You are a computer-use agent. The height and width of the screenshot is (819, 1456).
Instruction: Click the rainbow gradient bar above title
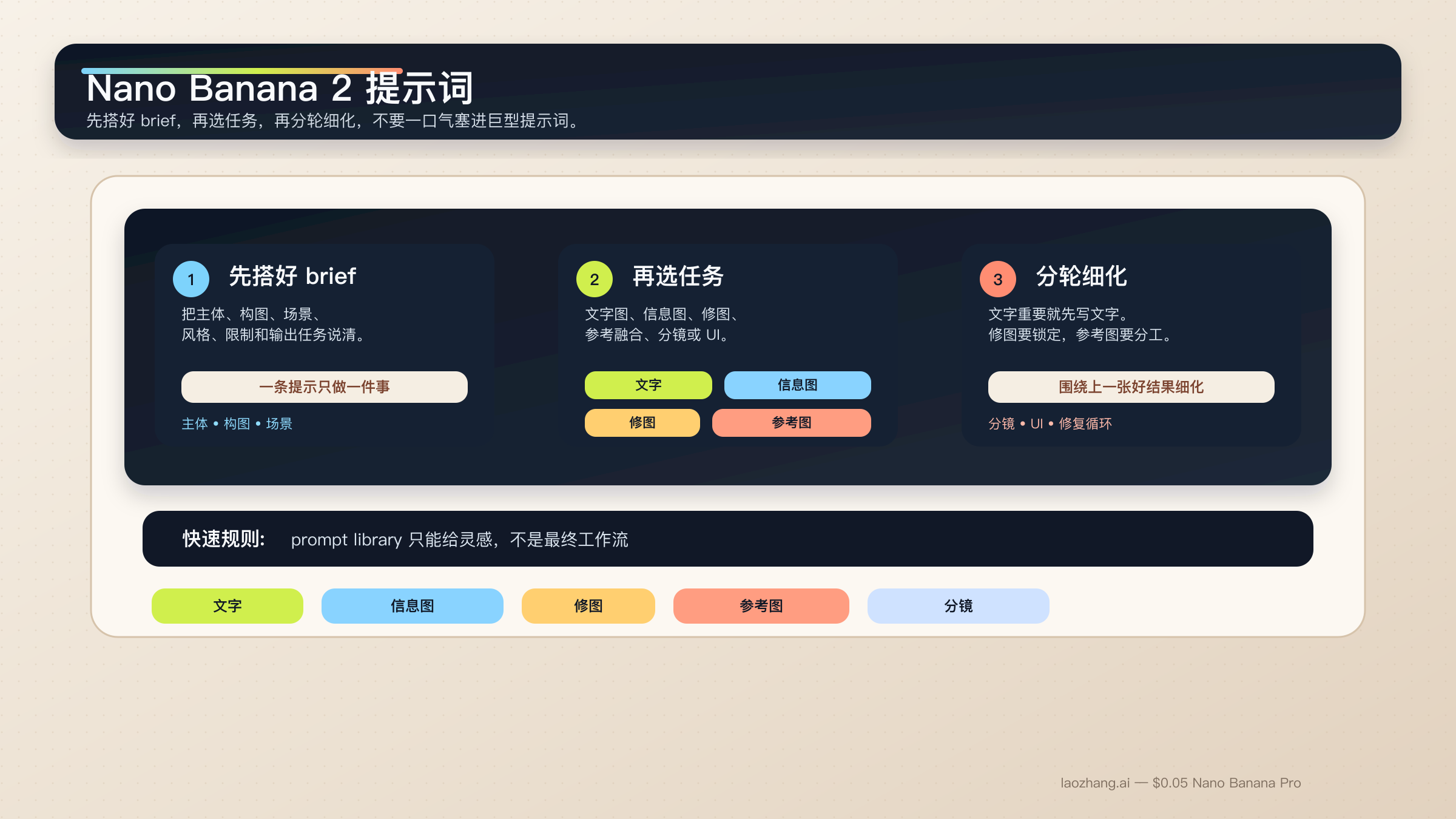(241, 71)
